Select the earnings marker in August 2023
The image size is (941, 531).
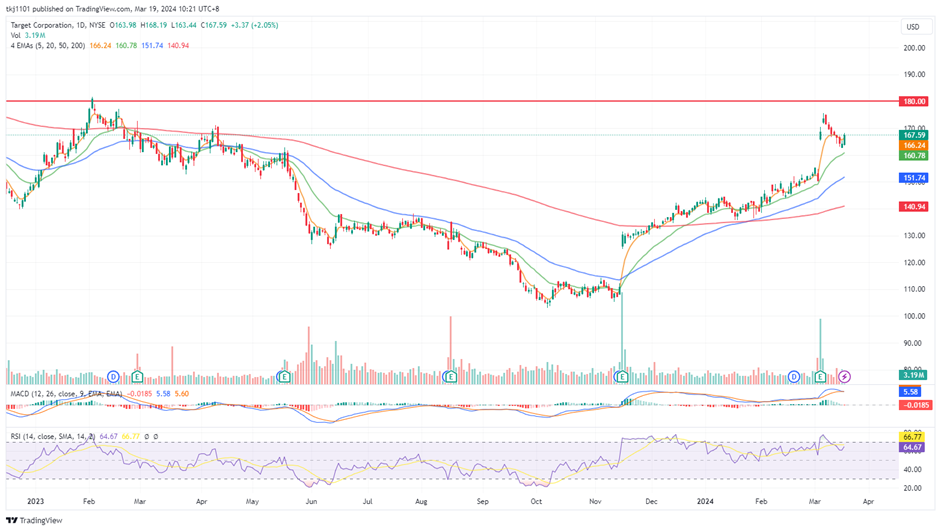click(451, 376)
